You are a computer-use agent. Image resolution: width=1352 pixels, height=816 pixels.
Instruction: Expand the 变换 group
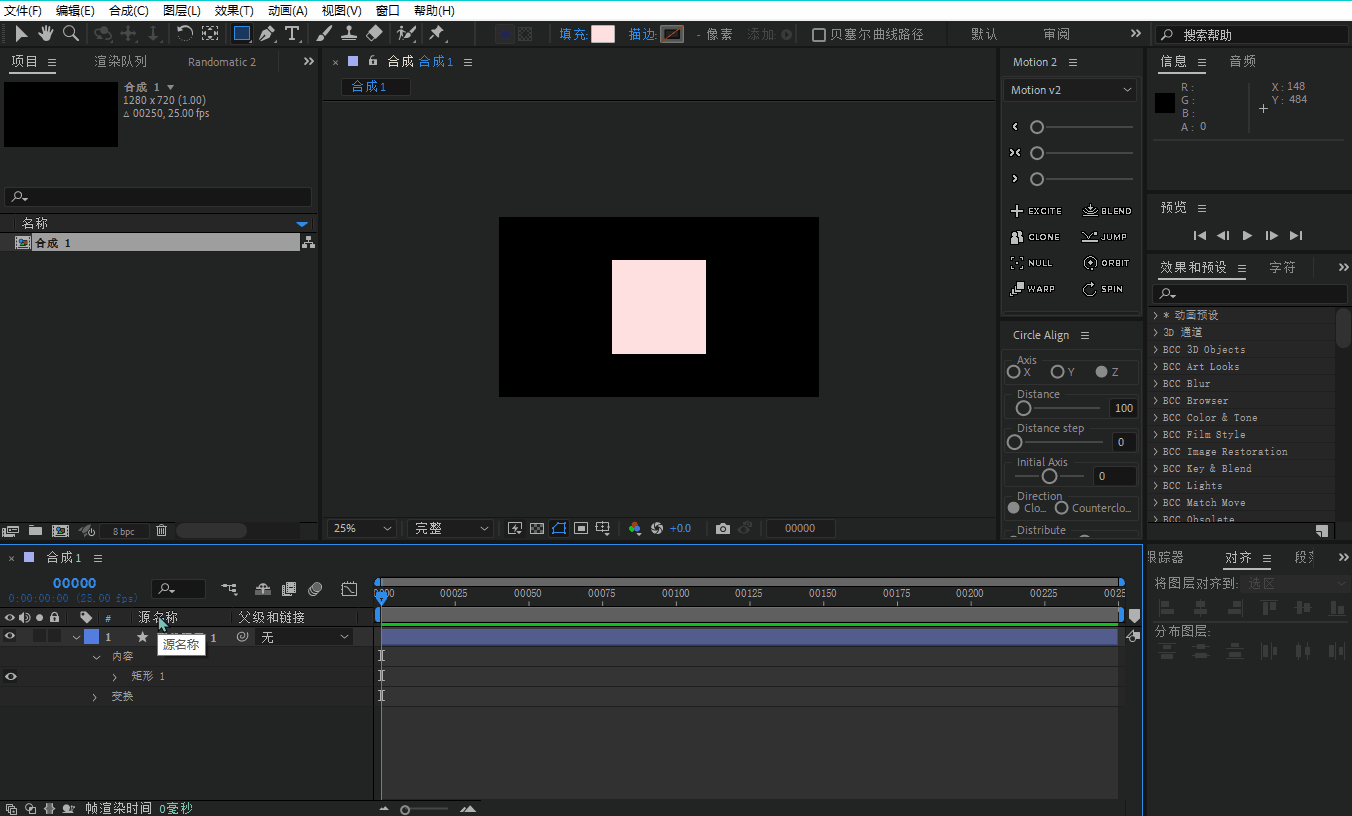(95, 697)
